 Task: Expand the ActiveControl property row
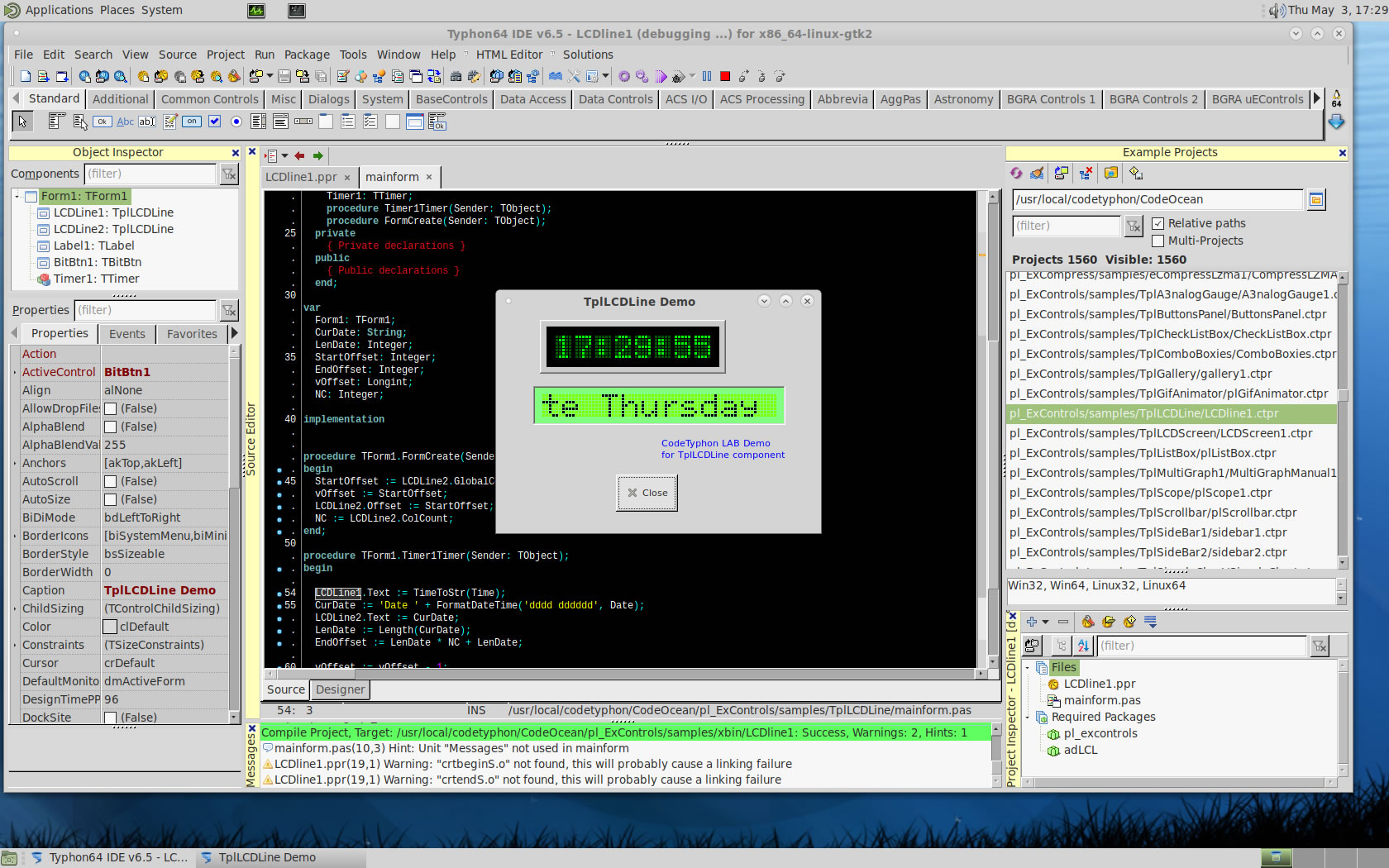(x=15, y=372)
